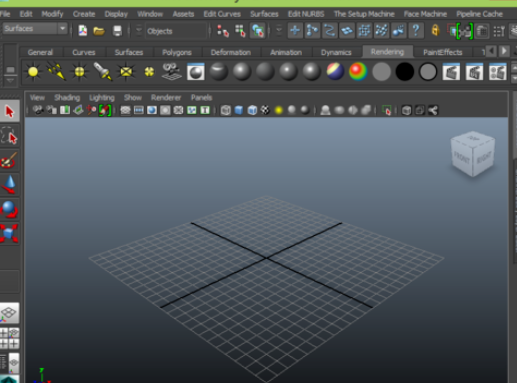Click the ViewCube in the viewport
The image size is (517, 383).
(473, 154)
